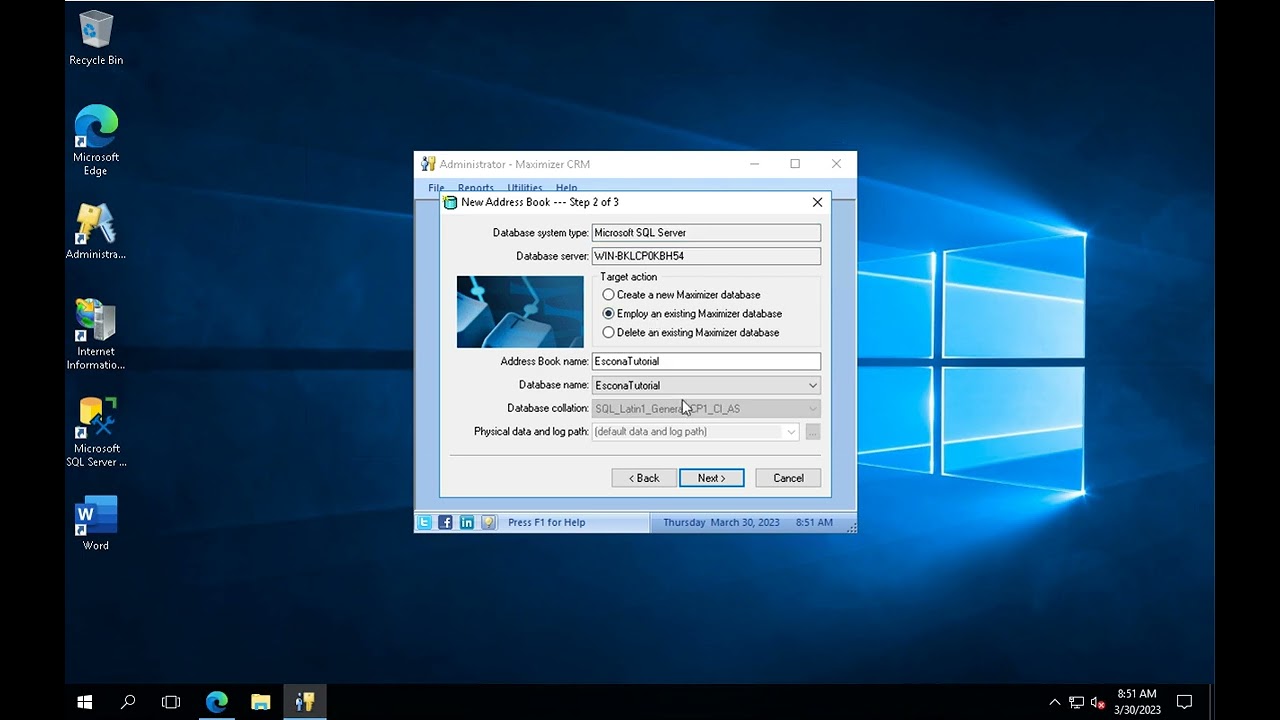Open the Administrator desktop shortcut
1280x720 pixels.
(96, 232)
